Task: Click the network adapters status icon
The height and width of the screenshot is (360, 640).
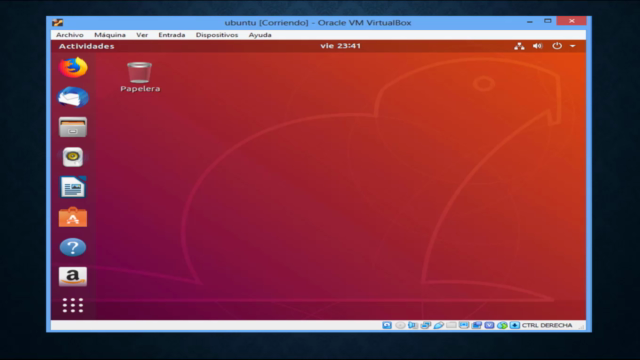Action: click(x=426, y=325)
